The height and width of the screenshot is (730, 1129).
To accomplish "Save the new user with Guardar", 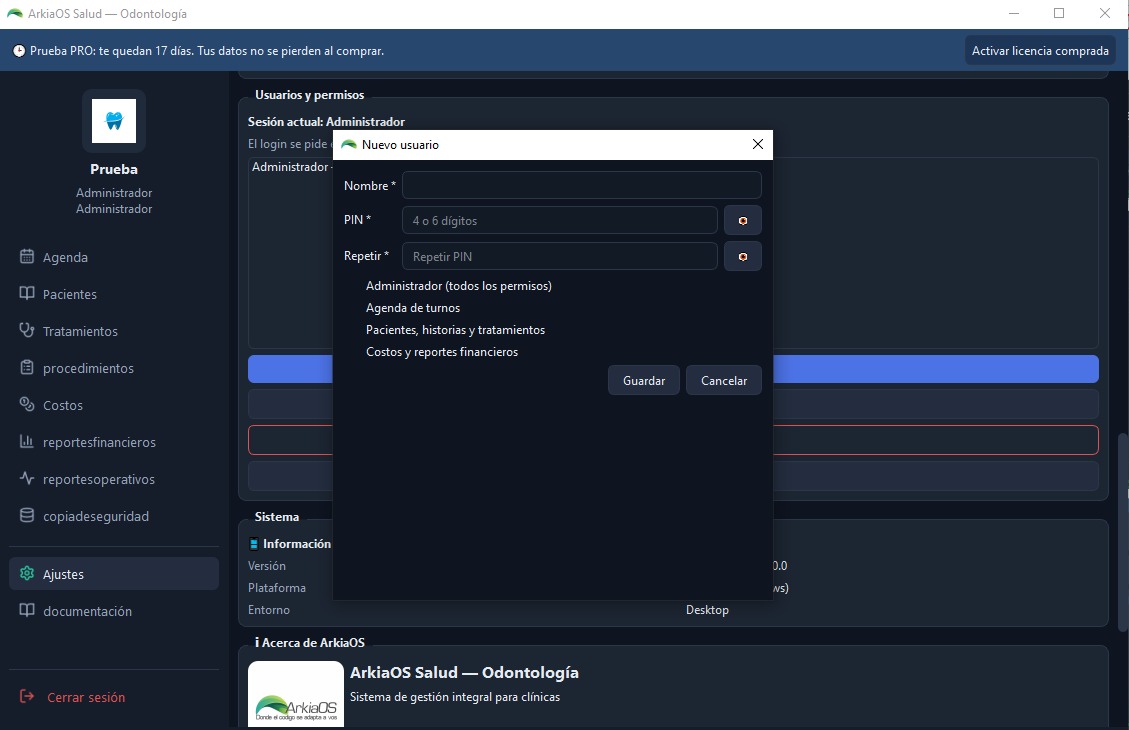I will (x=644, y=380).
